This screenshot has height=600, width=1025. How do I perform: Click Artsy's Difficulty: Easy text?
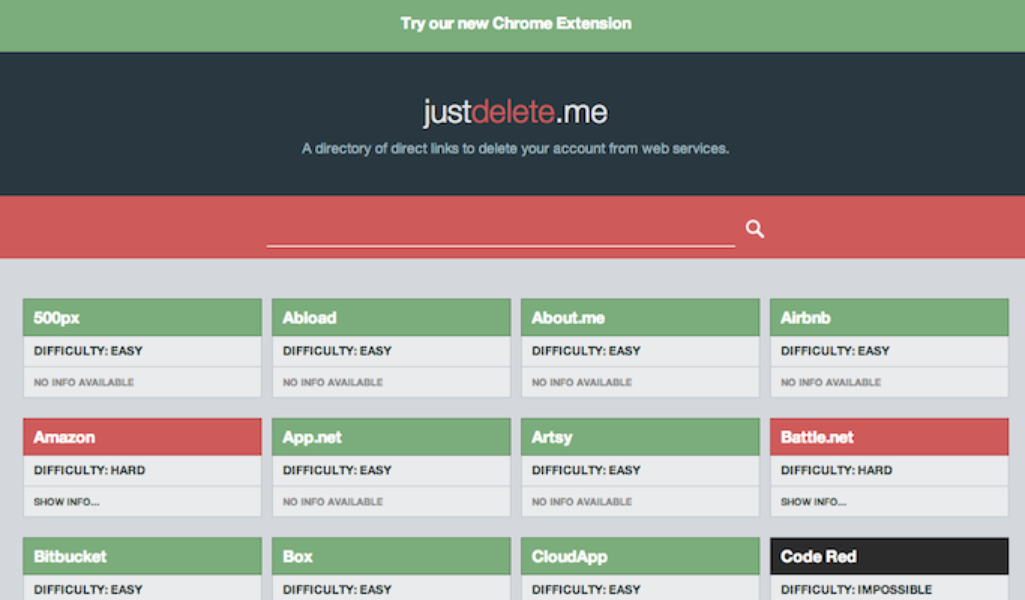(x=586, y=471)
